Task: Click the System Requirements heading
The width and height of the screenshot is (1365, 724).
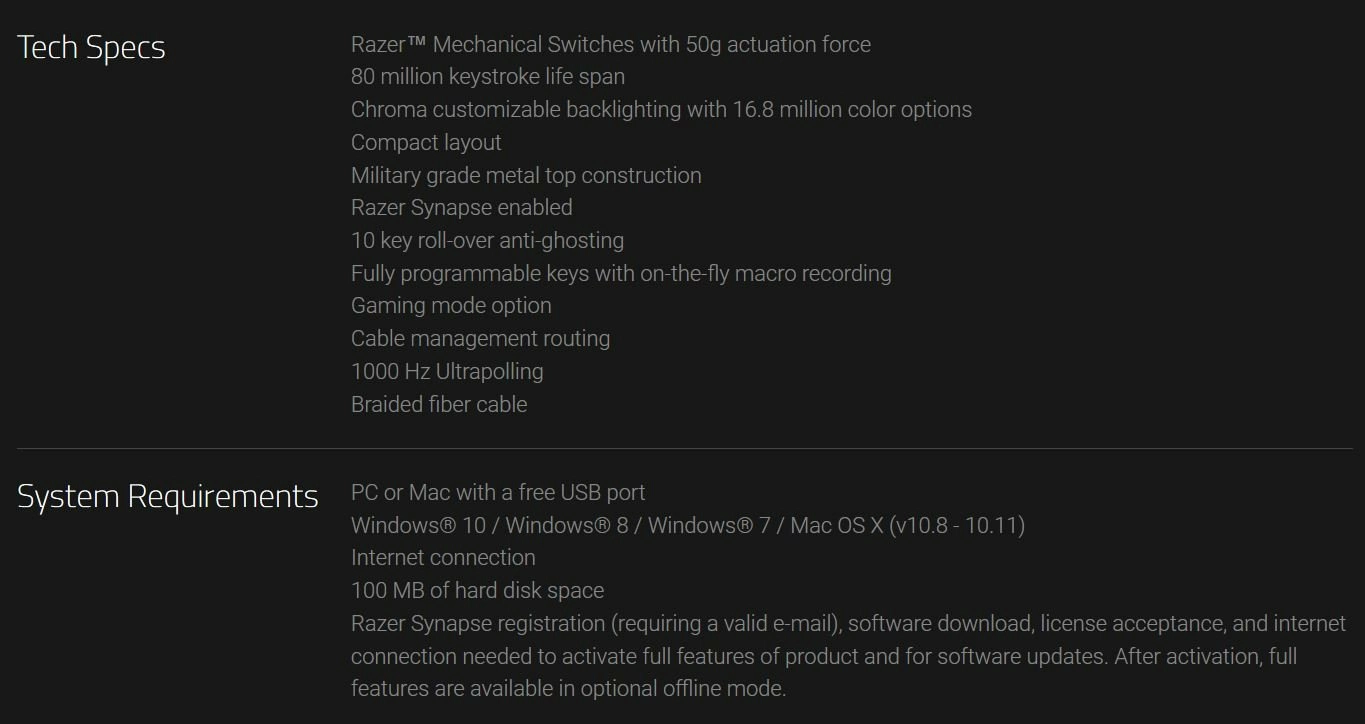Action: coord(167,497)
